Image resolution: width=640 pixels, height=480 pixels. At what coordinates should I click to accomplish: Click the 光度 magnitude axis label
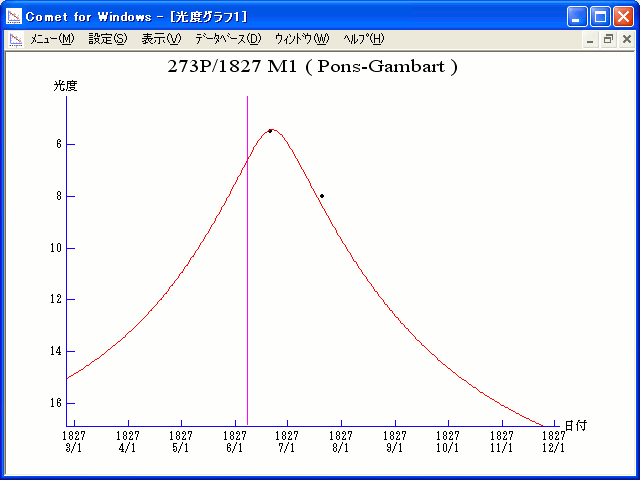click(x=65, y=86)
